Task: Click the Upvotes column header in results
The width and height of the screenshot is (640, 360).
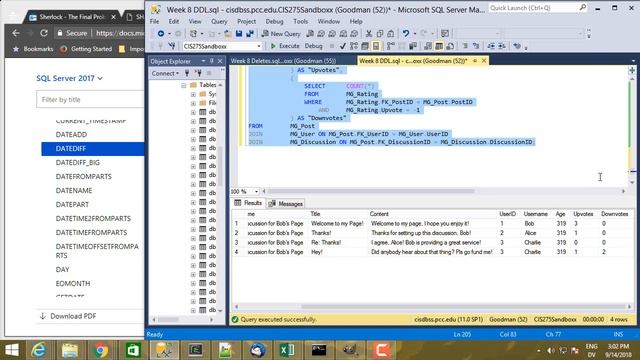Action: 583,214
